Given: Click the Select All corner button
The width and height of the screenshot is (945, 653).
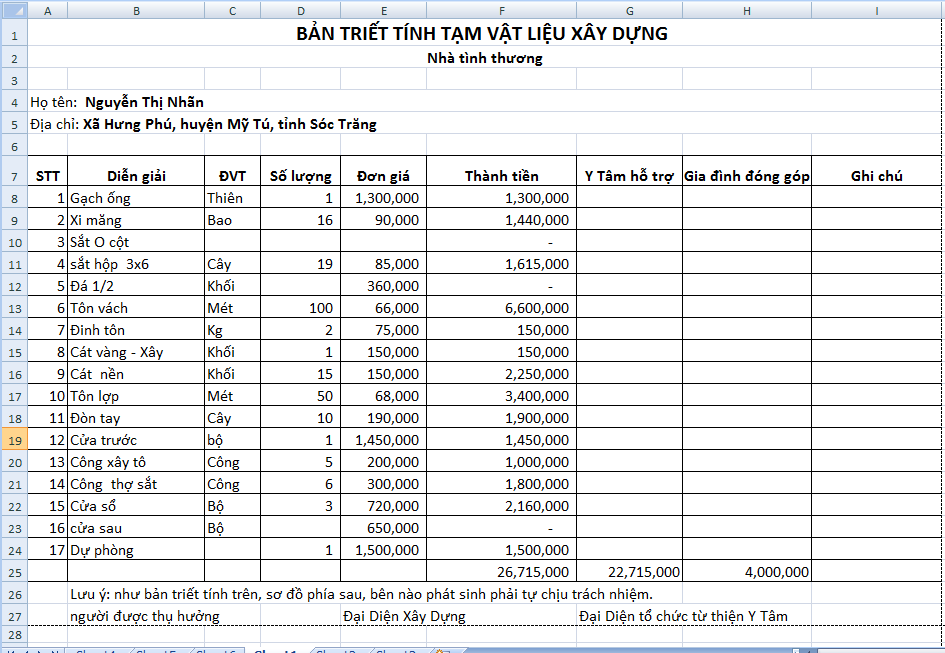Looking at the screenshot, I should pos(14,10).
